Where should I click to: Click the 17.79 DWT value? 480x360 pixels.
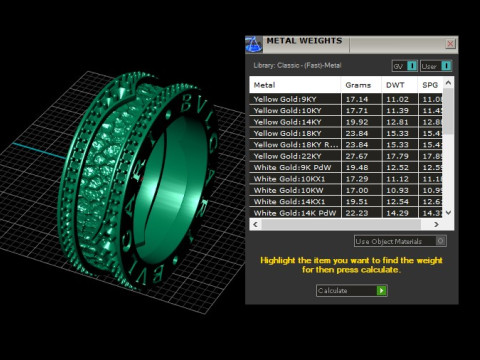pyautogui.click(x=397, y=156)
